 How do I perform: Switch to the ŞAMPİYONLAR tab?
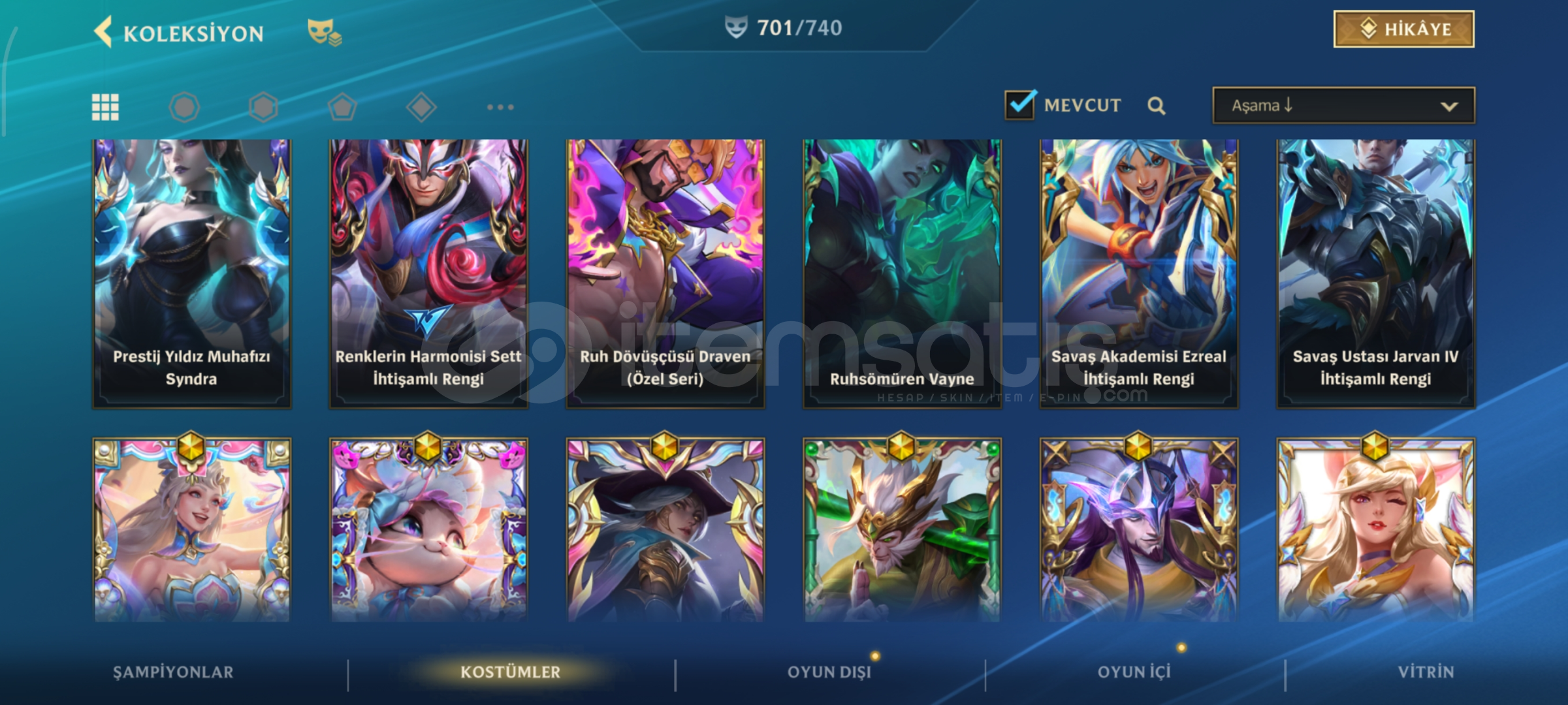[x=173, y=672]
